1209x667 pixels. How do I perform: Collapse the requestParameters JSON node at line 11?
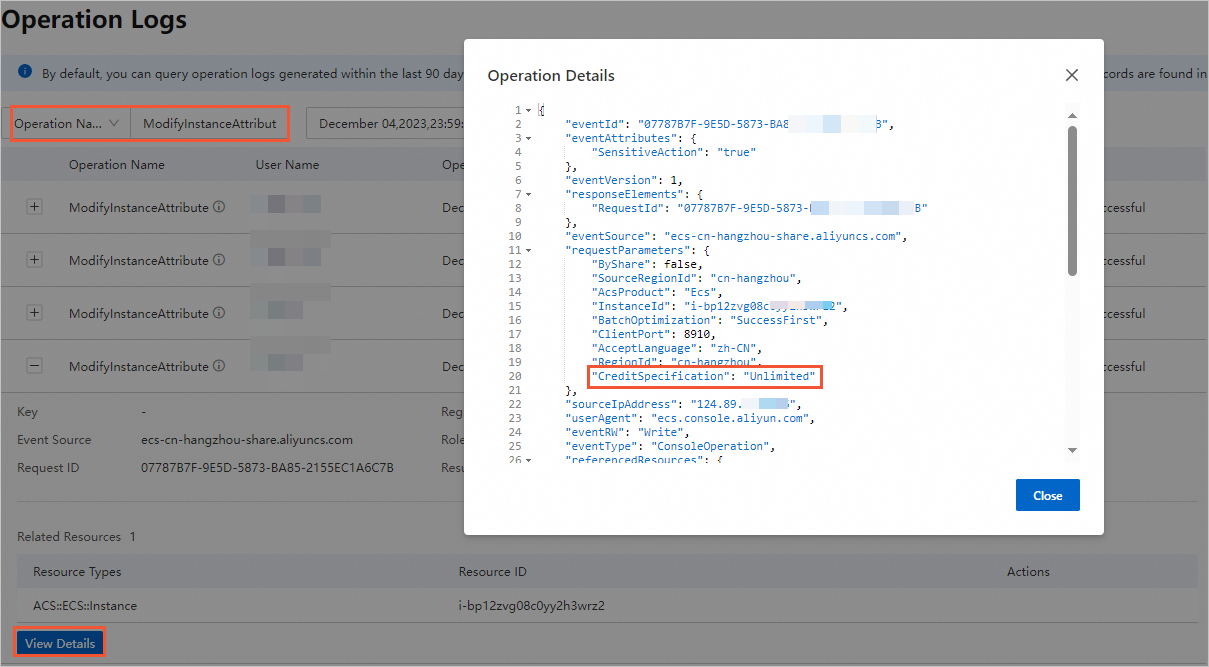(528, 250)
